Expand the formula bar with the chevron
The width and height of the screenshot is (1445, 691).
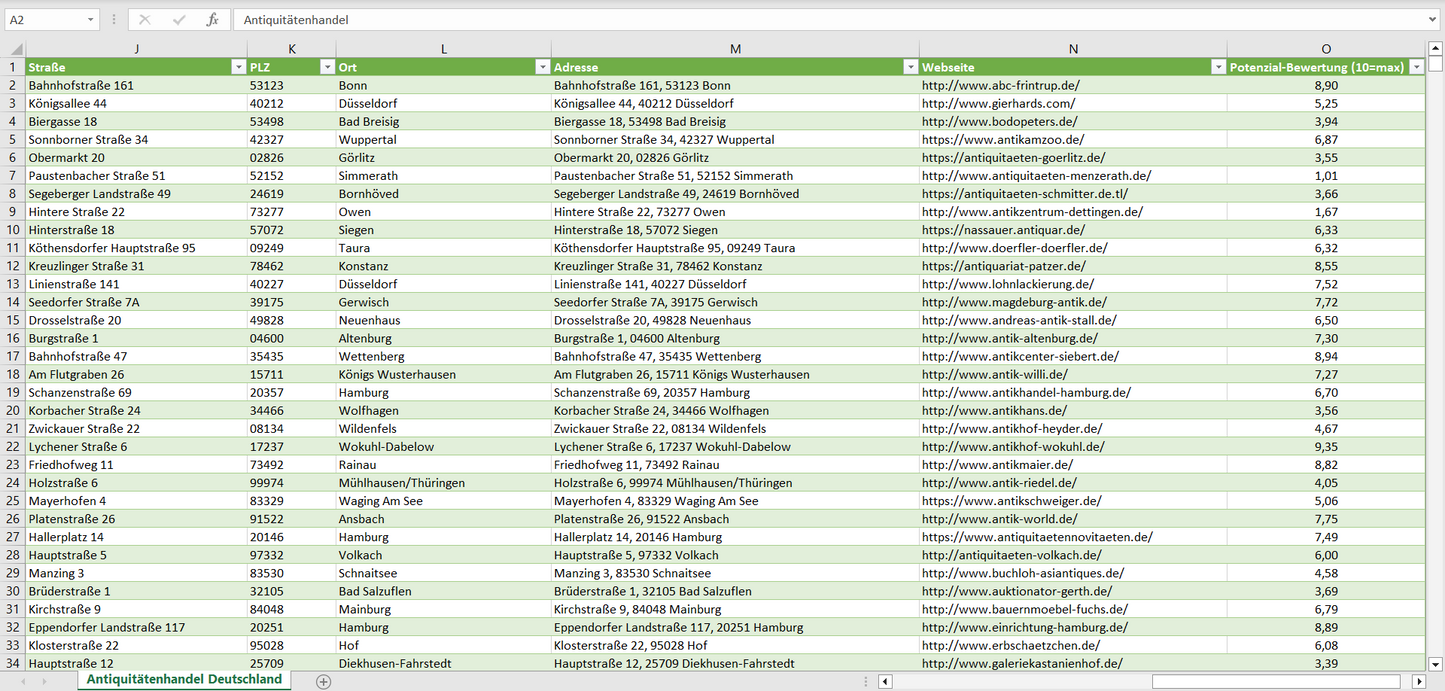(1434, 20)
